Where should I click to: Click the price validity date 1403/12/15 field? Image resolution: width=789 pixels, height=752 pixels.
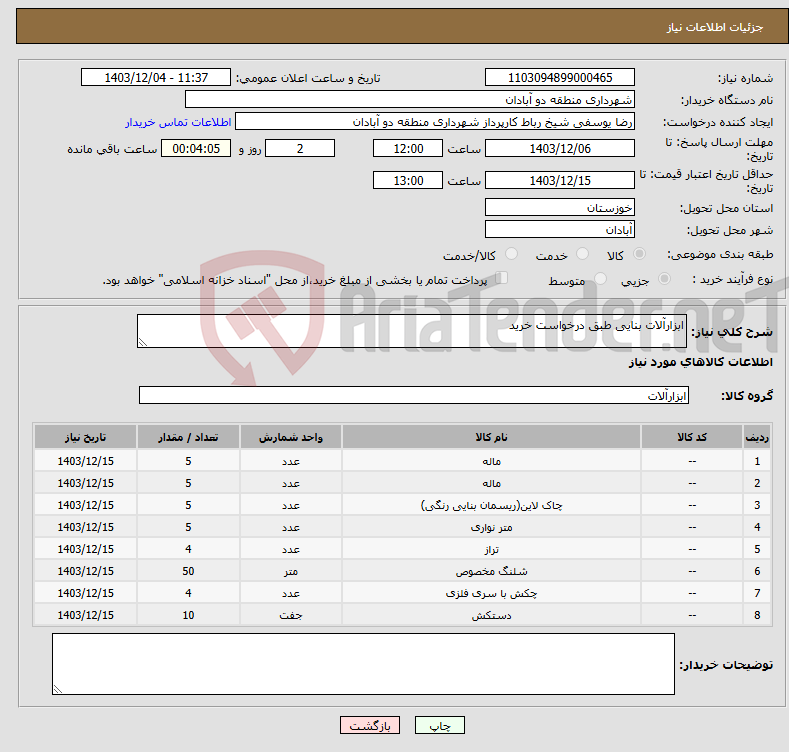click(x=560, y=180)
